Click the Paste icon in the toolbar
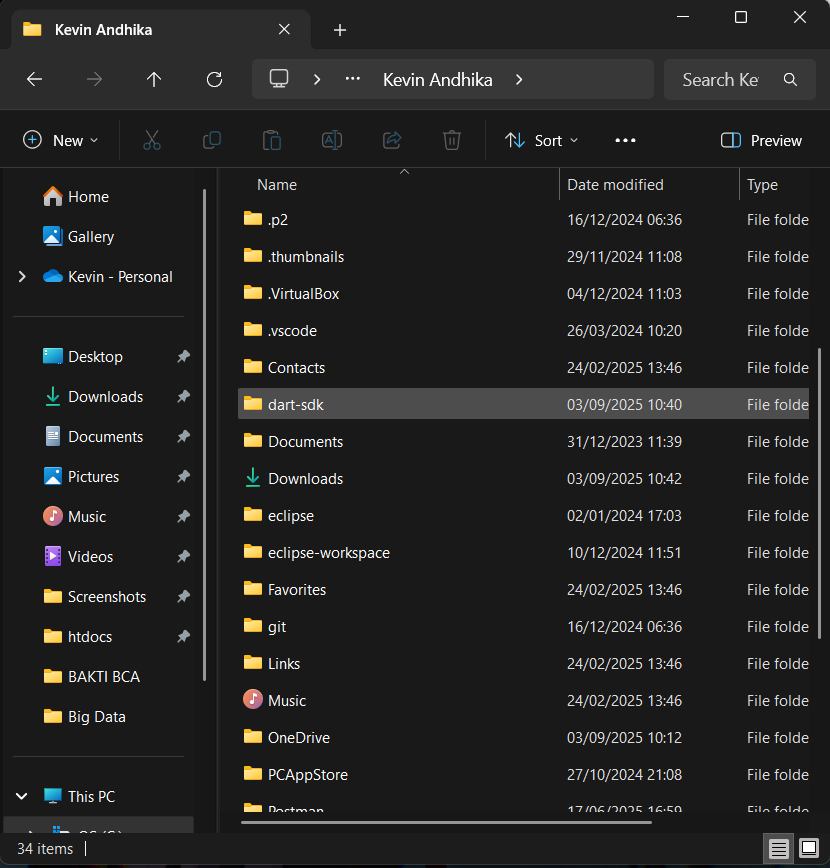830x868 pixels. click(x=272, y=140)
